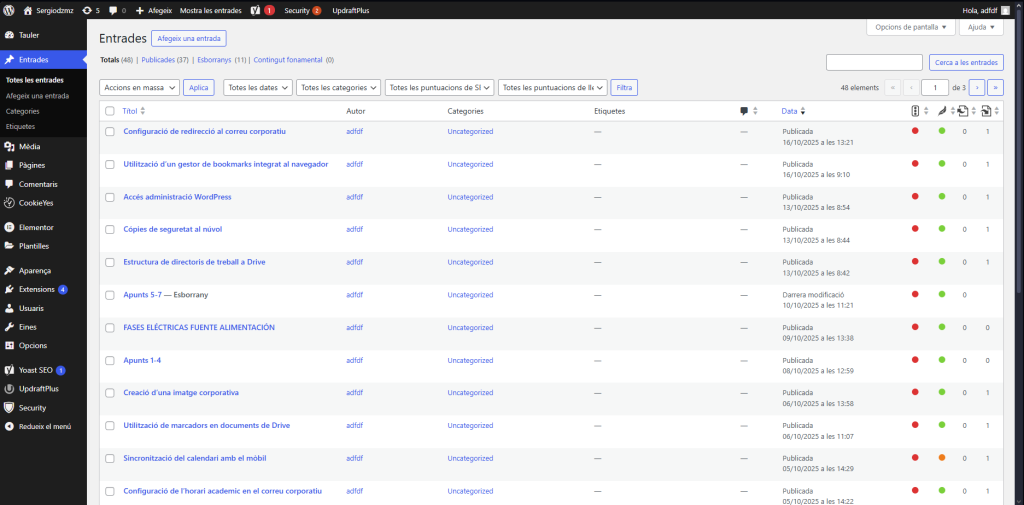The height and width of the screenshot is (505, 1024).
Task: Click the comments bubble icon in admin bar
Action: coord(112,10)
